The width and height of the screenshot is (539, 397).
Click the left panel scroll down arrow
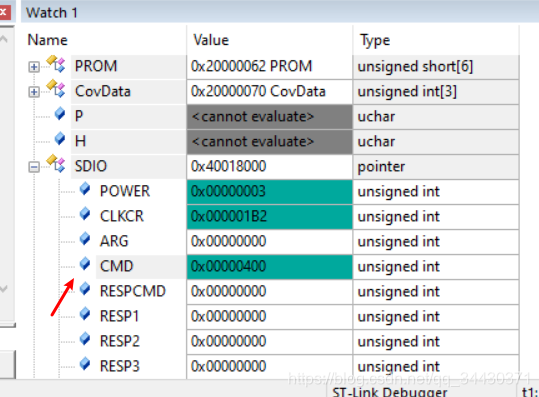point(4,289)
